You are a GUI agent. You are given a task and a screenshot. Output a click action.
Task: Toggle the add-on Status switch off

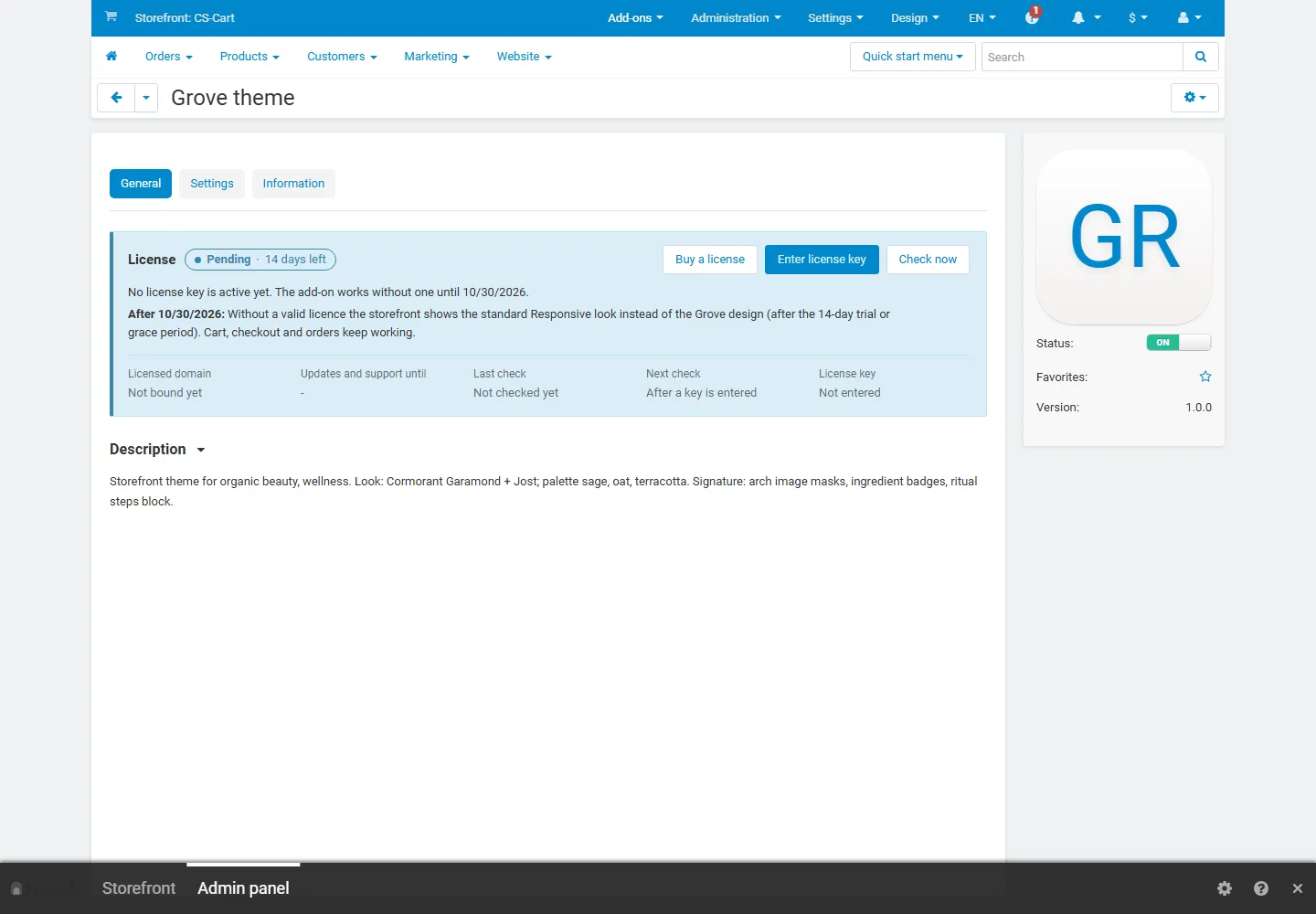click(1179, 343)
